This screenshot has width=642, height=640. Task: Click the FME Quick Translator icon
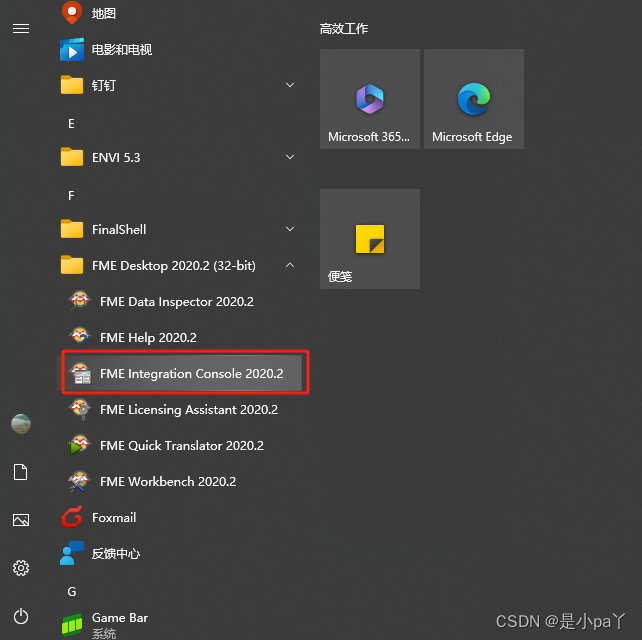tap(80, 445)
